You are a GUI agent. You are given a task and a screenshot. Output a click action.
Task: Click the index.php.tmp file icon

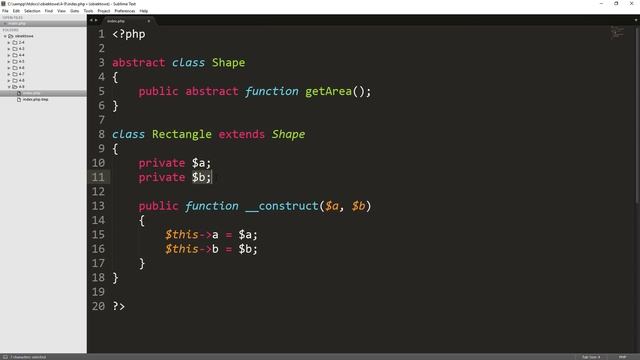19,100
